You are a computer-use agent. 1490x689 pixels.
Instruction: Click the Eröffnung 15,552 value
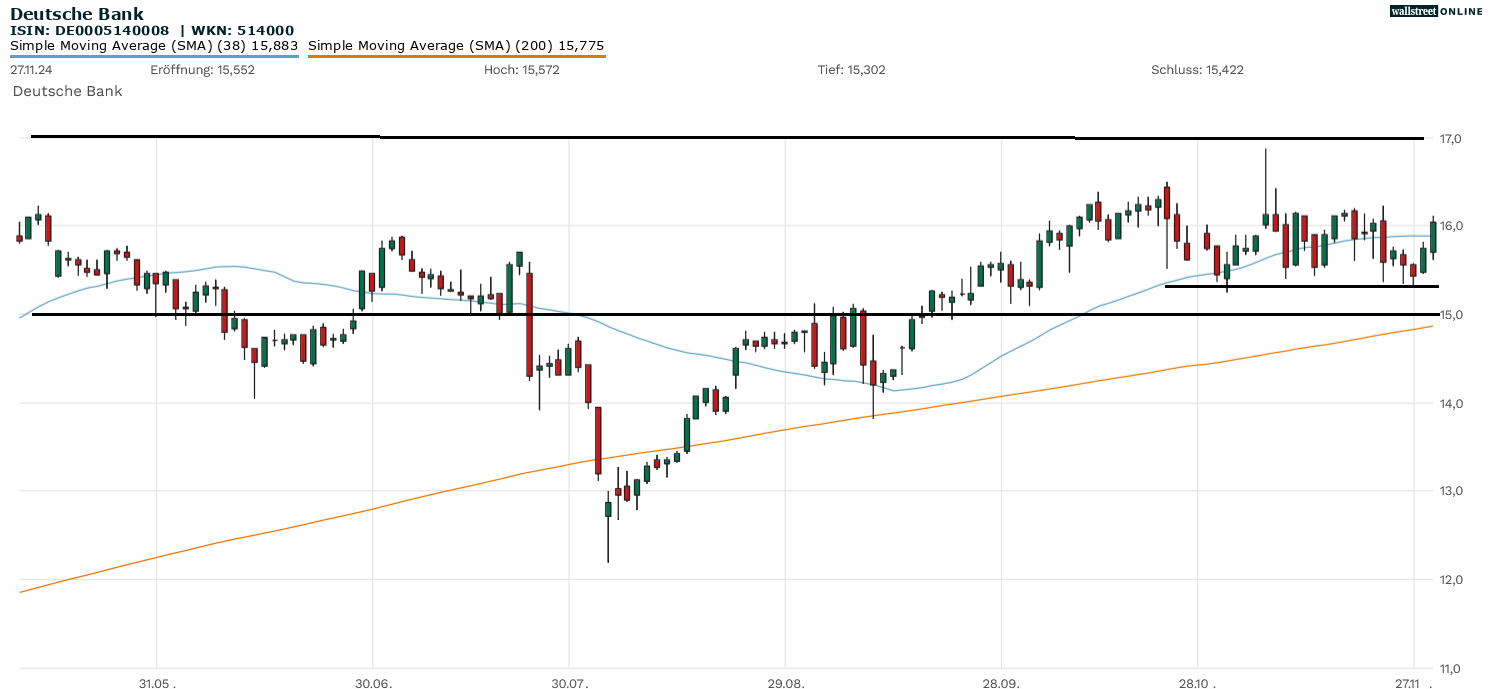point(188,70)
